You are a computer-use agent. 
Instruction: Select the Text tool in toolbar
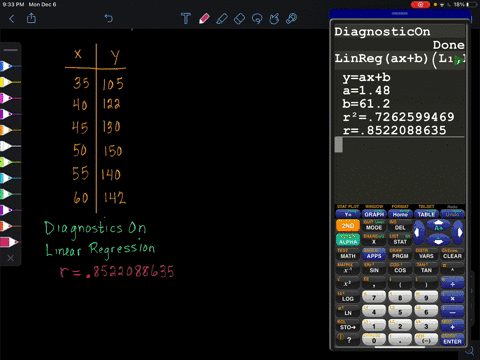pos(186,18)
